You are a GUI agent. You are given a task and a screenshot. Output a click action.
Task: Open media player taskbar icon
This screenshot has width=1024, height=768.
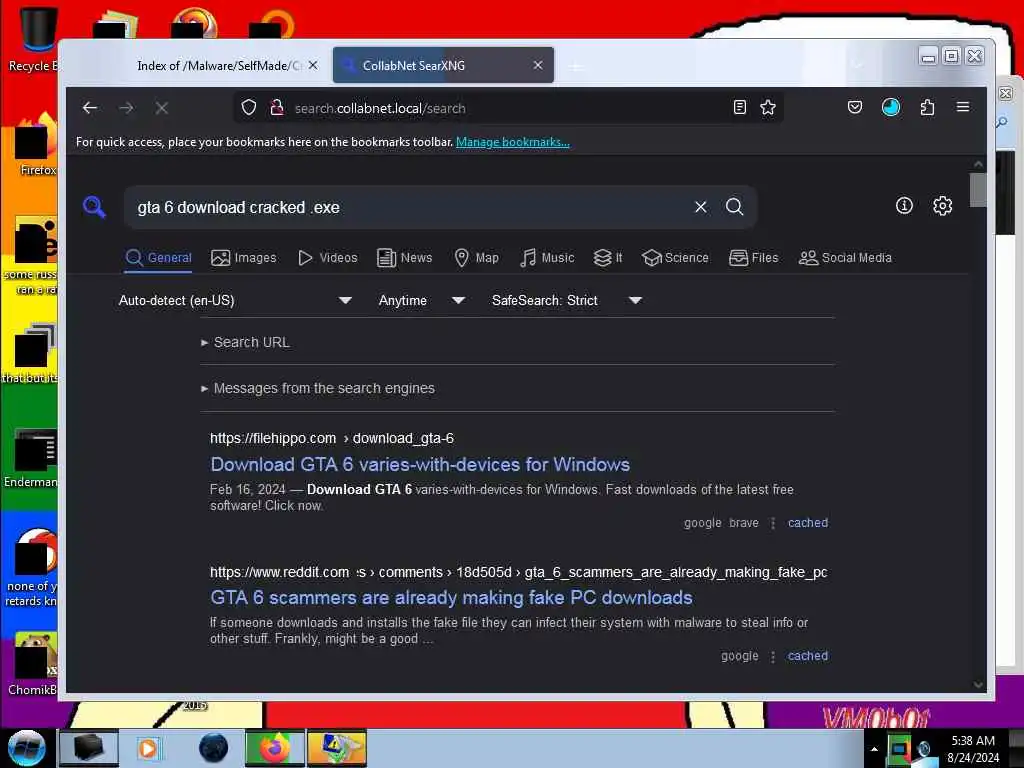148,748
